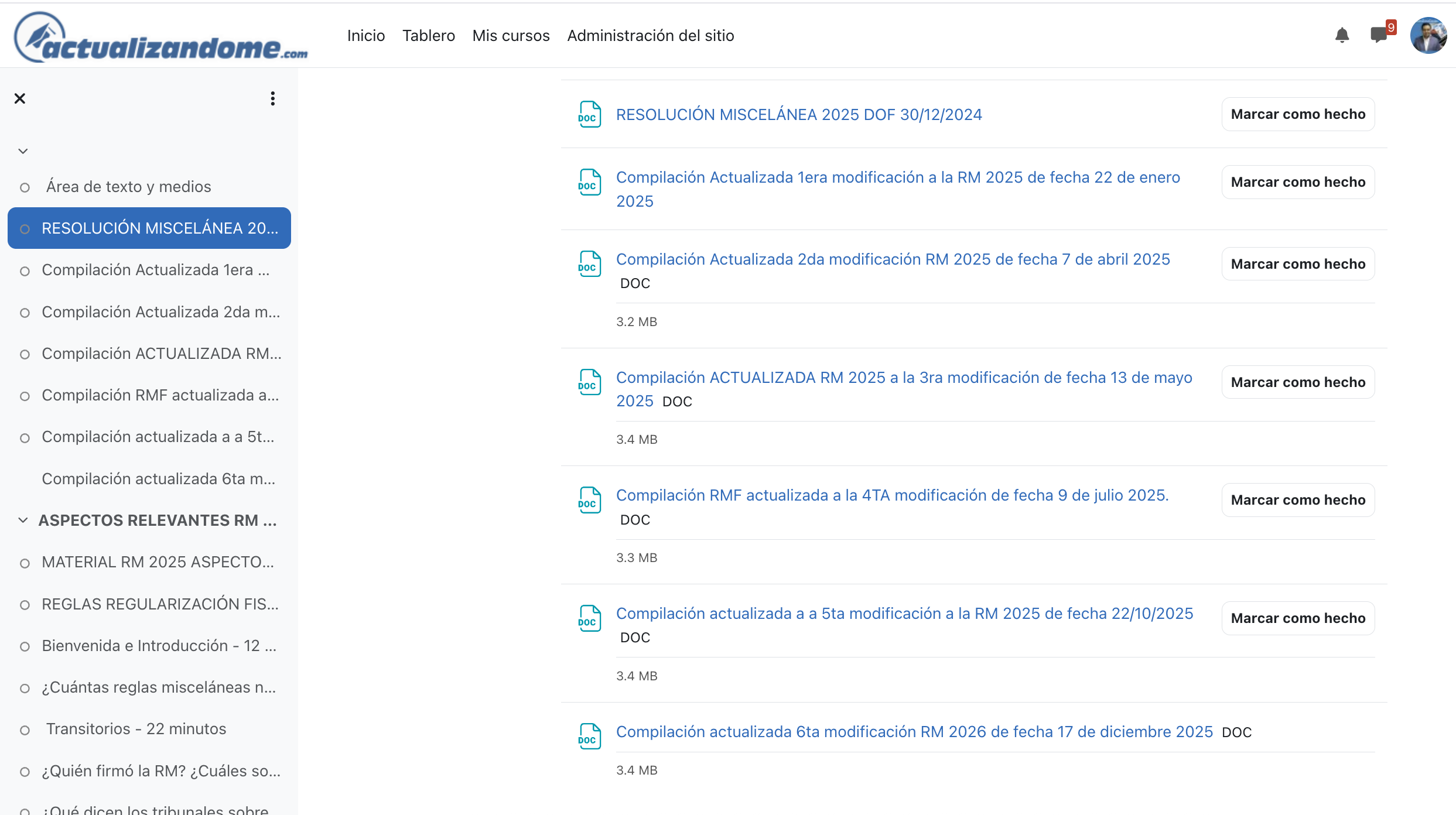Collapse the top unnamed sidebar section chevron
Viewport: 1456px width, 815px height.
pos(23,151)
